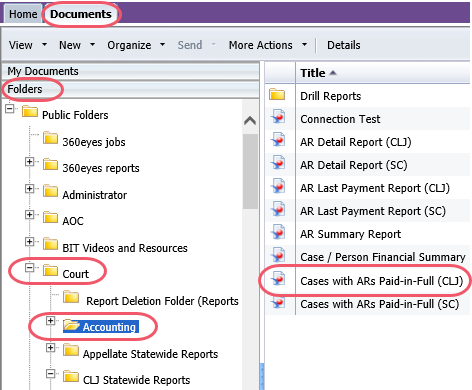Select the AR Detail Report (SC) title
Image resolution: width=472 pixels, height=390 pixels.
coord(354,165)
